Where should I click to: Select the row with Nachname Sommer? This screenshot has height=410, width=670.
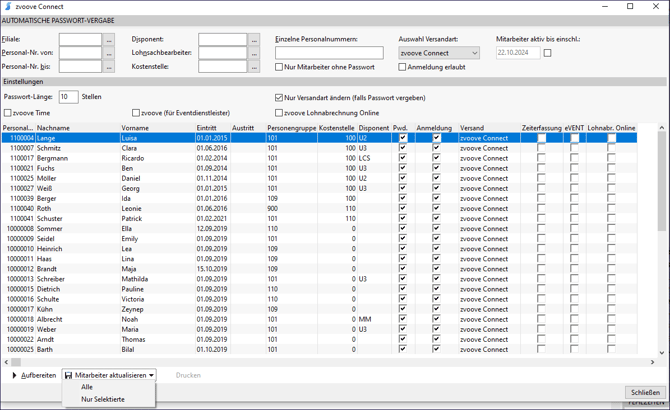coord(319,228)
